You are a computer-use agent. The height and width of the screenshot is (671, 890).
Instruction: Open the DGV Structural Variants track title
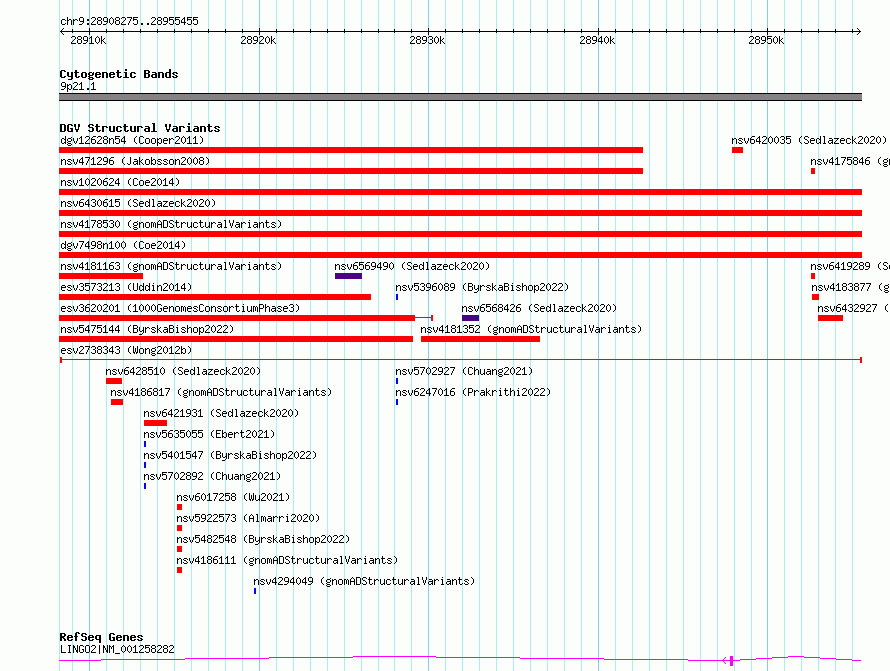pyautogui.click(x=140, y=128)
